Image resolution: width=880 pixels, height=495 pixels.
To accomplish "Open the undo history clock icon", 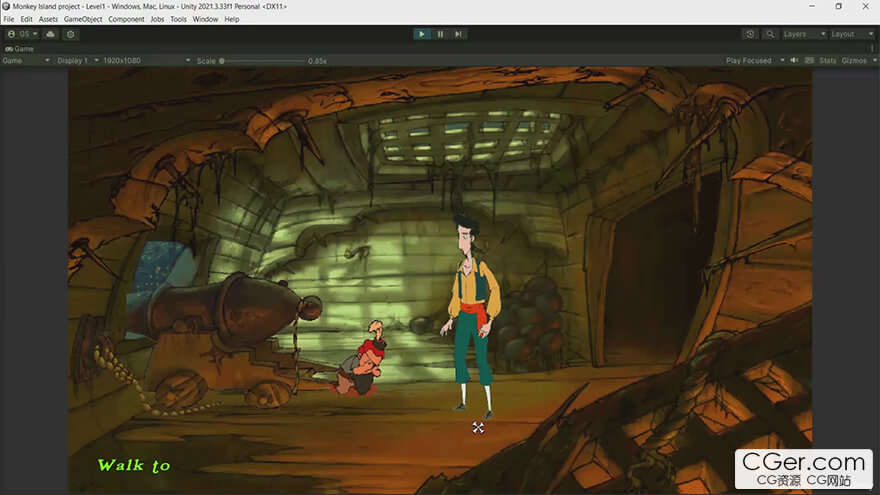I will (750, 34).
